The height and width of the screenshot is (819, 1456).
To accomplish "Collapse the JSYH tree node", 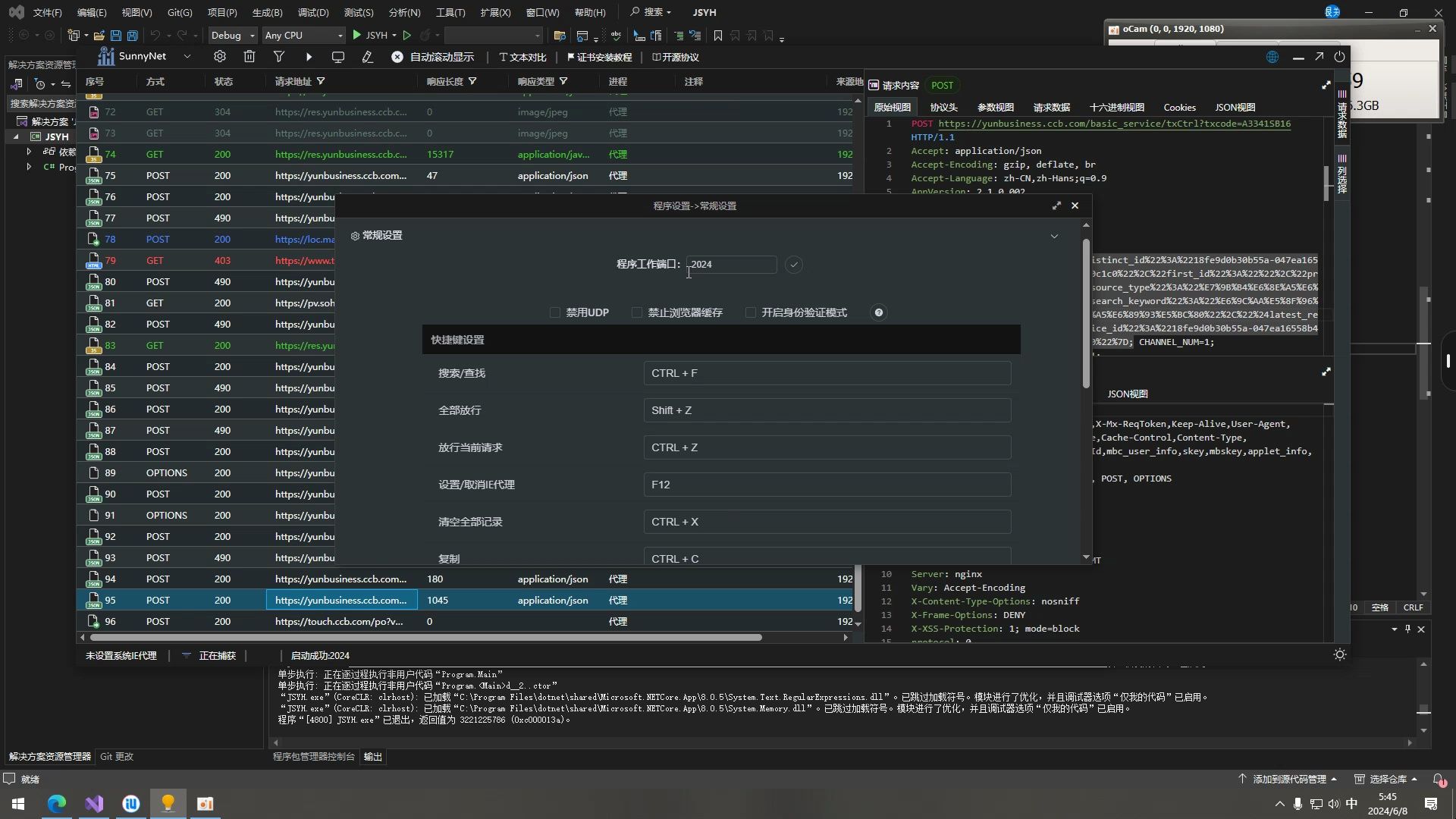I will [16, 136].
